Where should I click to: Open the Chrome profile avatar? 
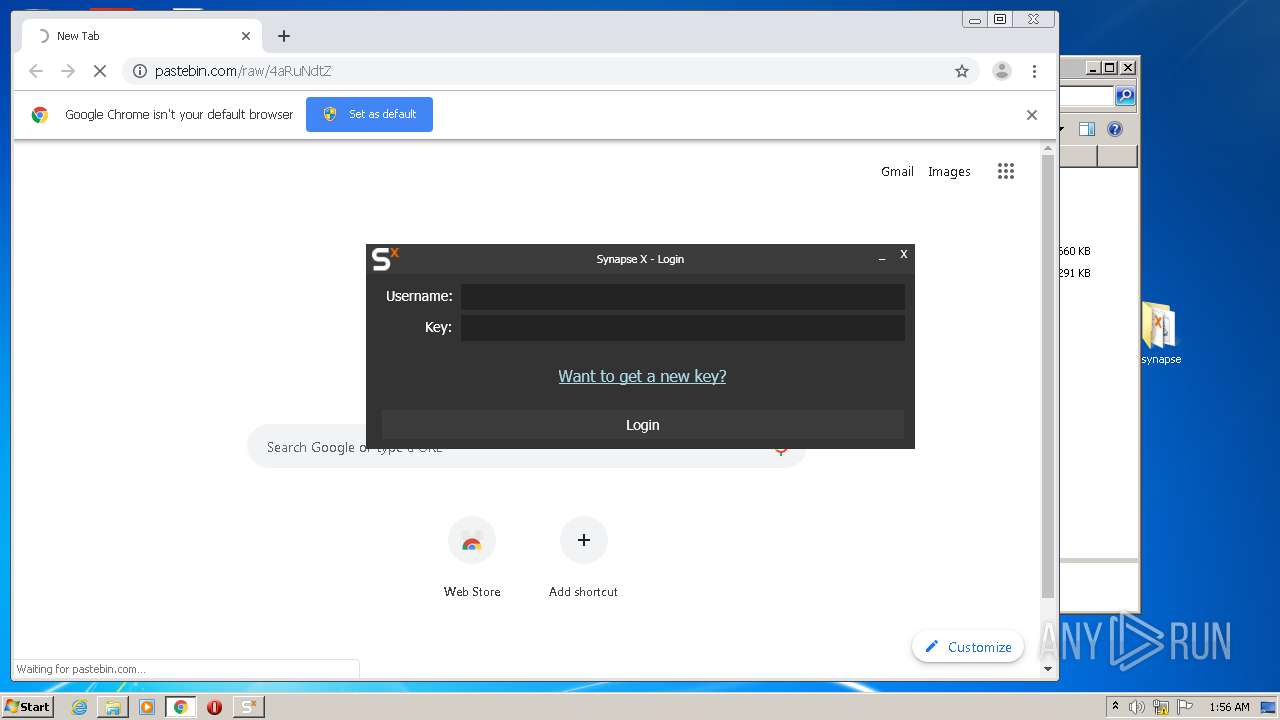[1001, 71]
